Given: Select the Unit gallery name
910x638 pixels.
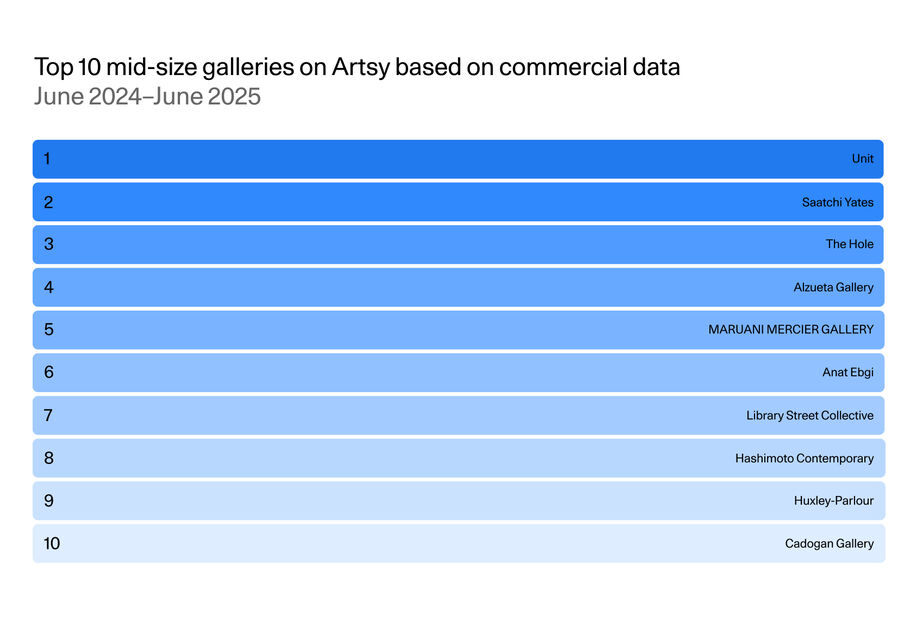Looking at the screenshot, I should 862,159.
